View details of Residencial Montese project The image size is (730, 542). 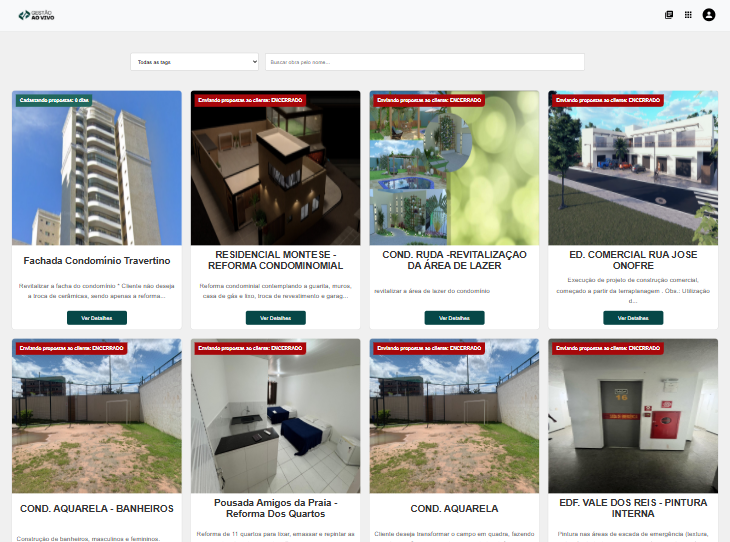pos(276,318)
